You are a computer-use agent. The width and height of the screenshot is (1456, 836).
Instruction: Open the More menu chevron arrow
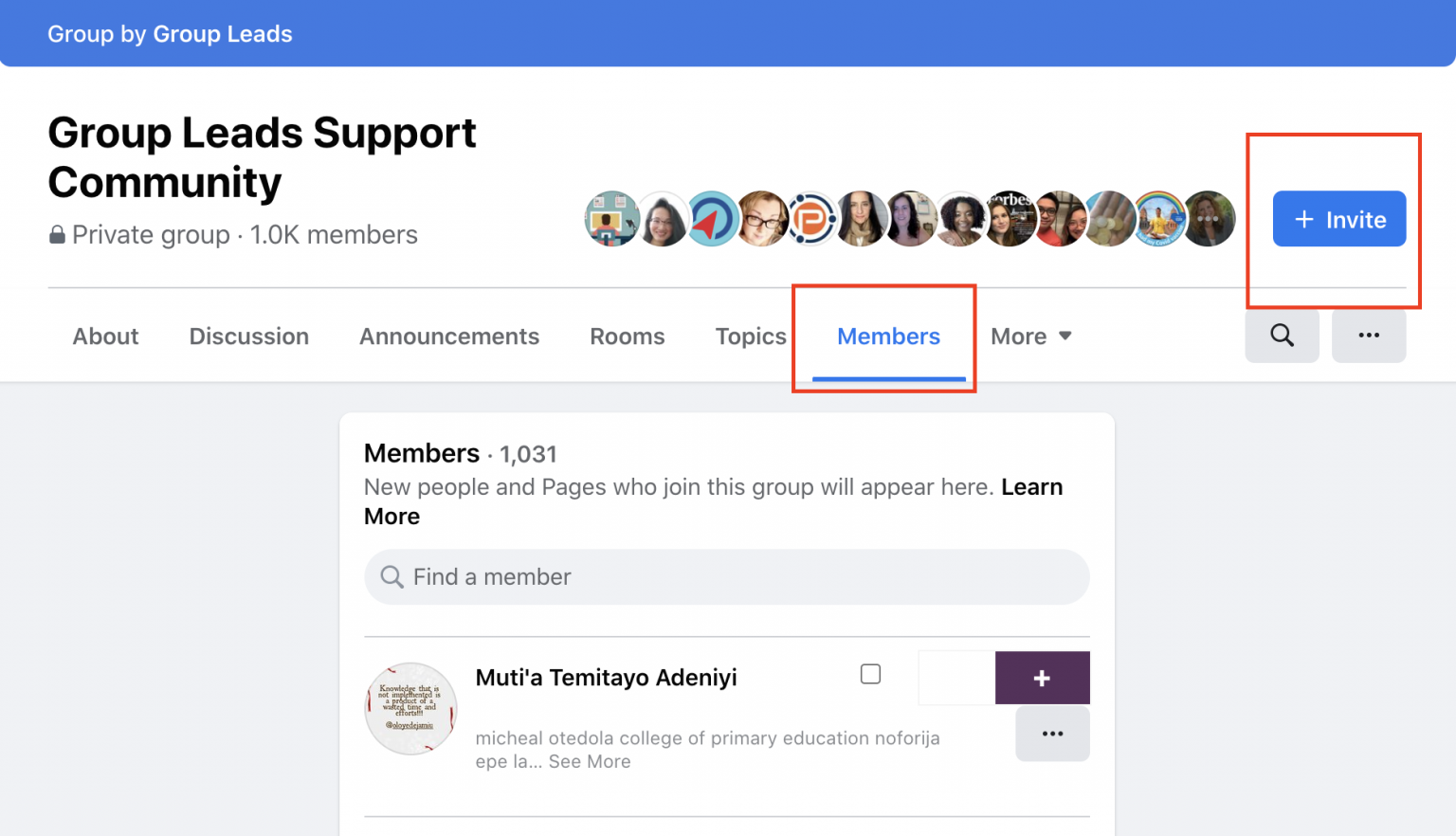pyautogui.click(x=1065, y=336)
